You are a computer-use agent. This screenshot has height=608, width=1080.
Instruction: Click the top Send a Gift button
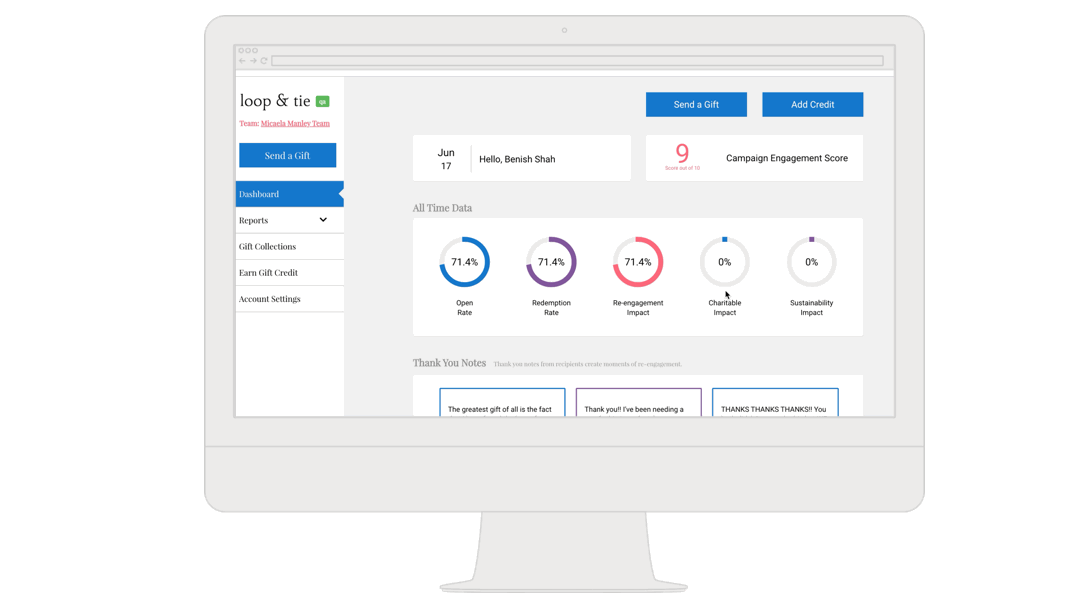point(696,105)
